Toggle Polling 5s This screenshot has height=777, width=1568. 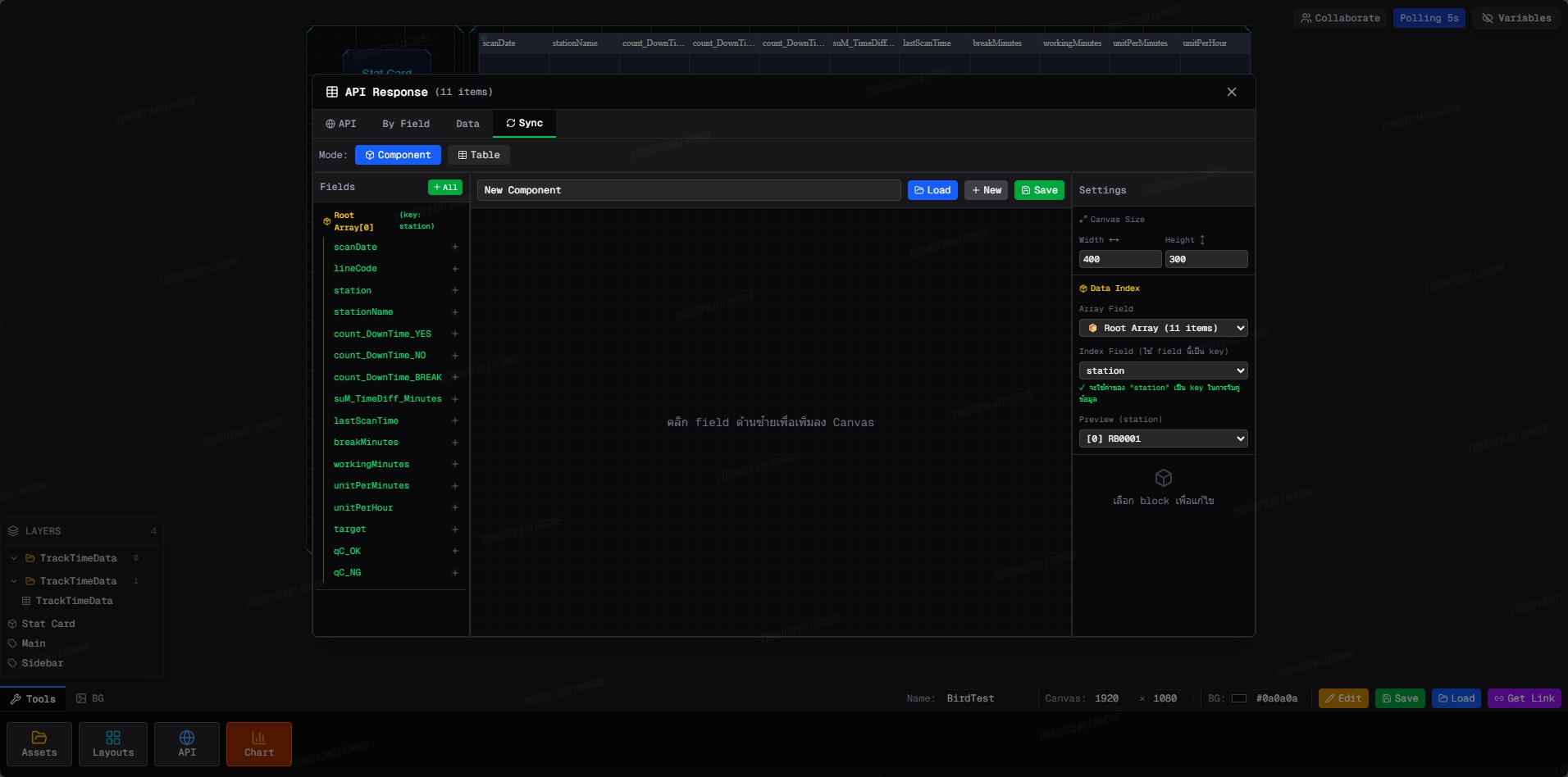(1429, 18)
